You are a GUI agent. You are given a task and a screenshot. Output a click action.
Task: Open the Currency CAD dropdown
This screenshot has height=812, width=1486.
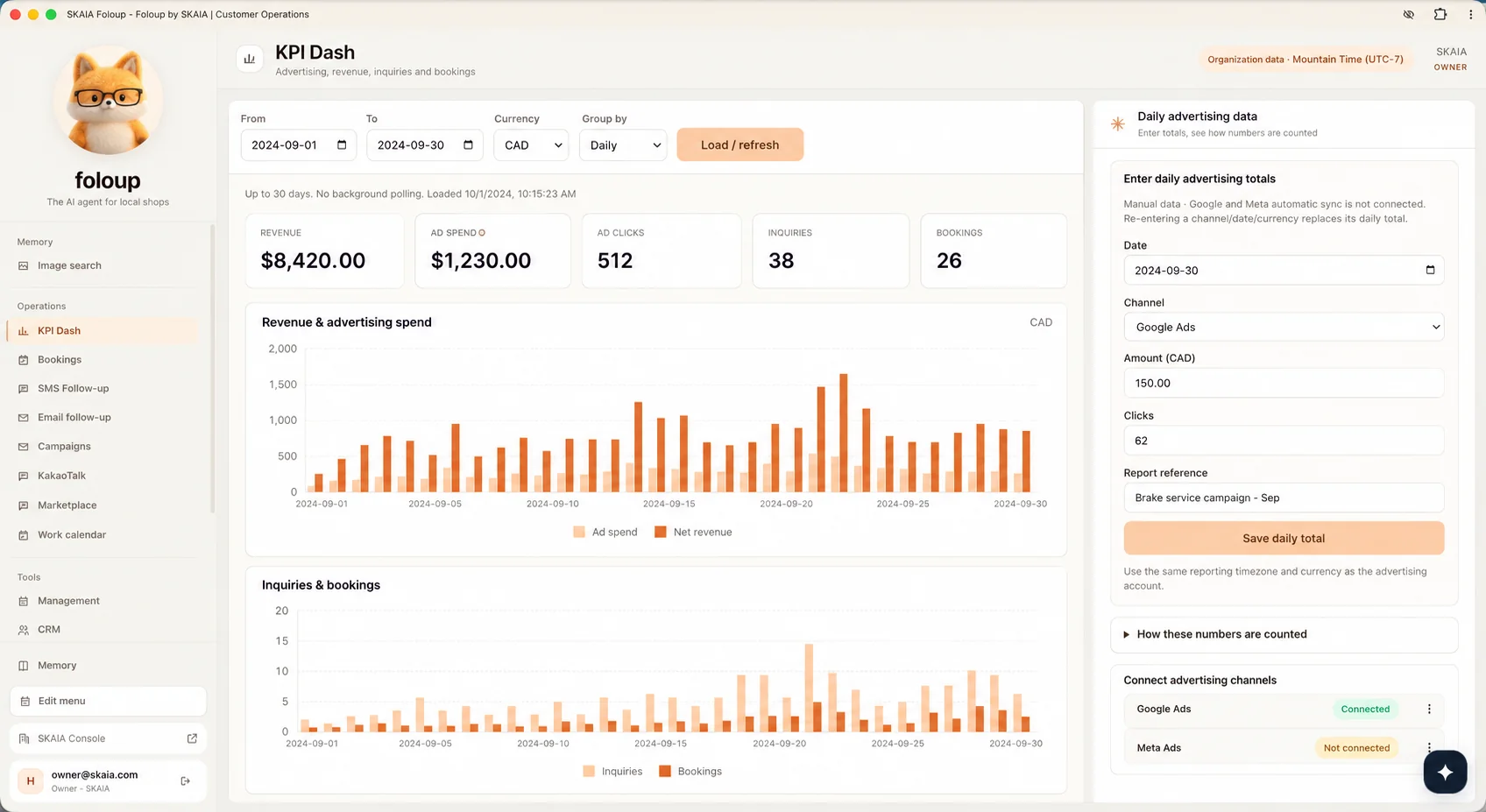[x=531, y=145]
